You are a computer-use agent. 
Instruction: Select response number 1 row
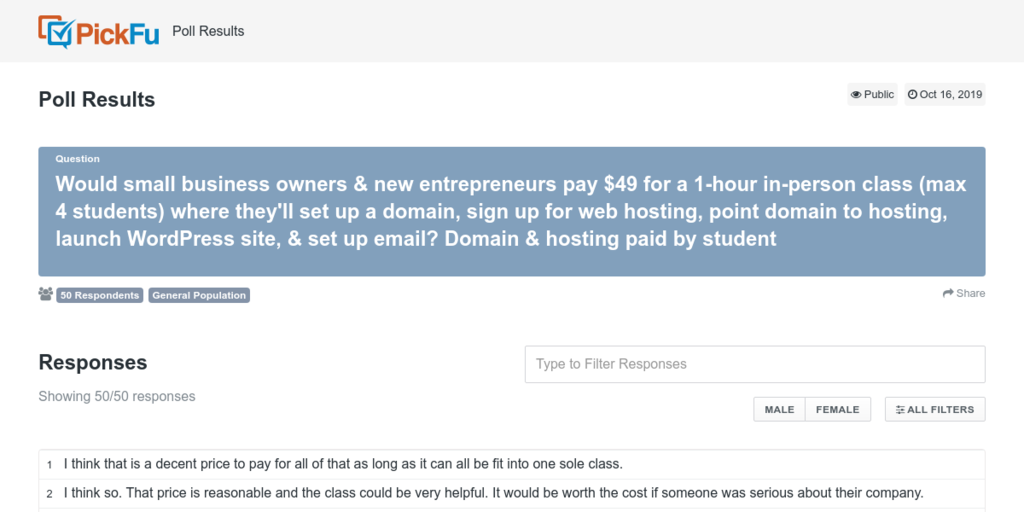[512, 465]
